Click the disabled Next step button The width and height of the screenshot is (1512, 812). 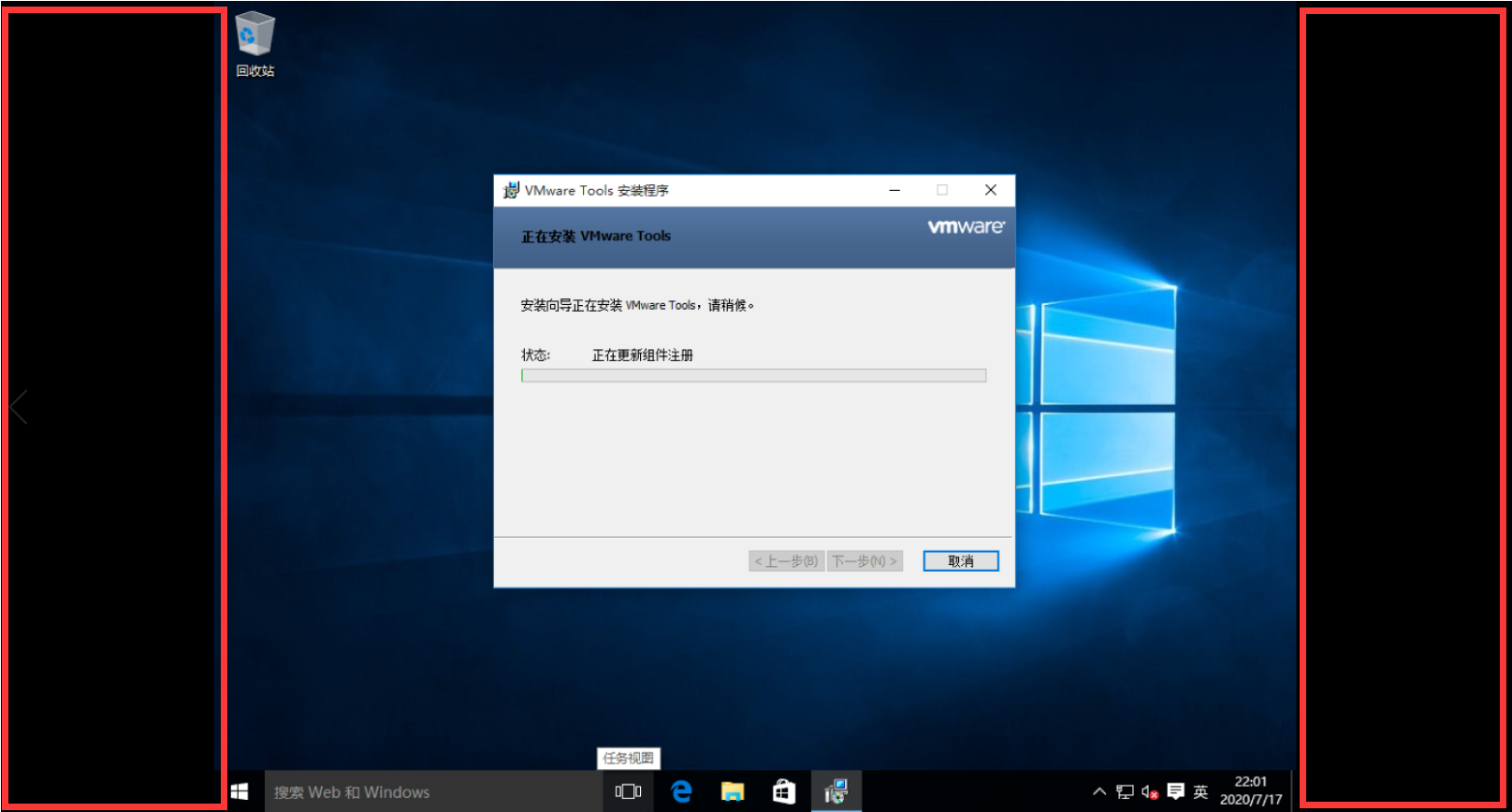click(865, 560)
